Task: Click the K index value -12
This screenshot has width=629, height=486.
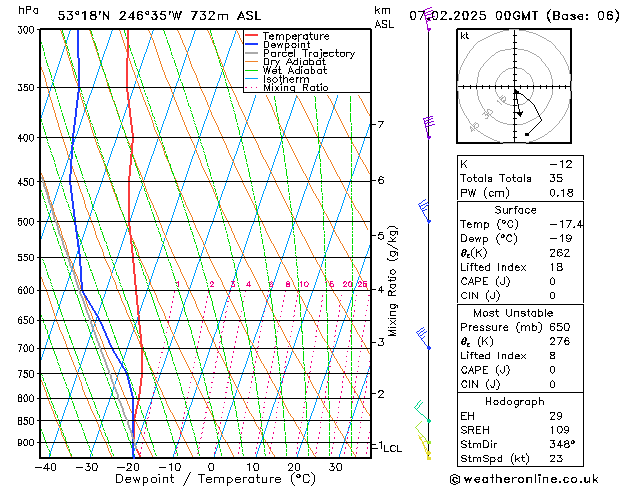Action: 561,164
